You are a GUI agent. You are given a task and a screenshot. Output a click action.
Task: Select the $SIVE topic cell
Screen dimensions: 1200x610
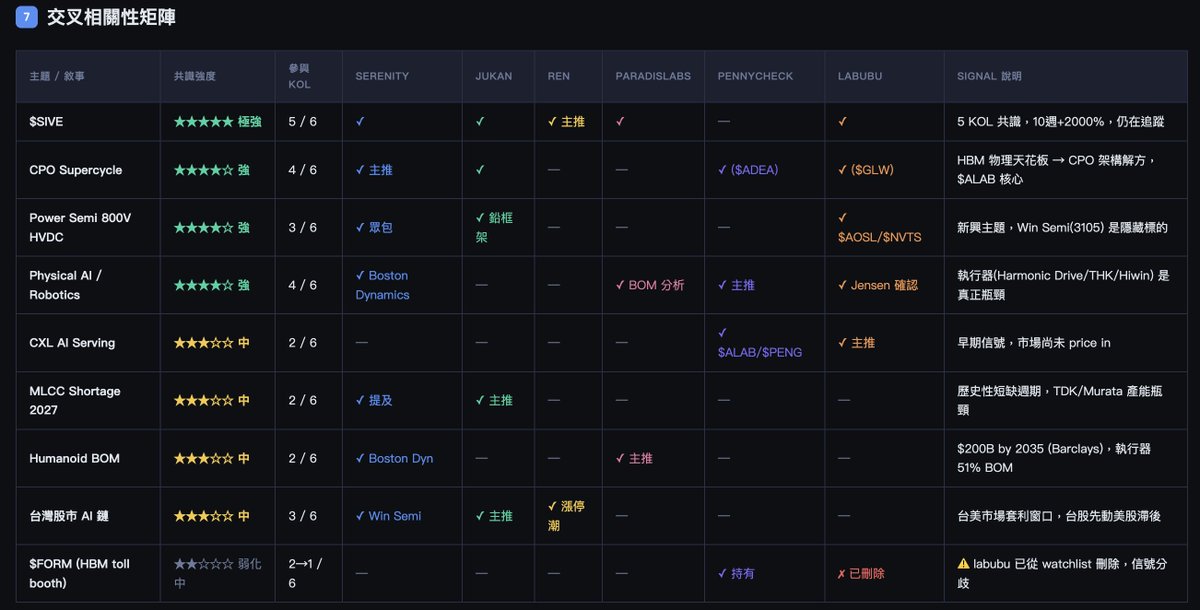coord(45,121)
